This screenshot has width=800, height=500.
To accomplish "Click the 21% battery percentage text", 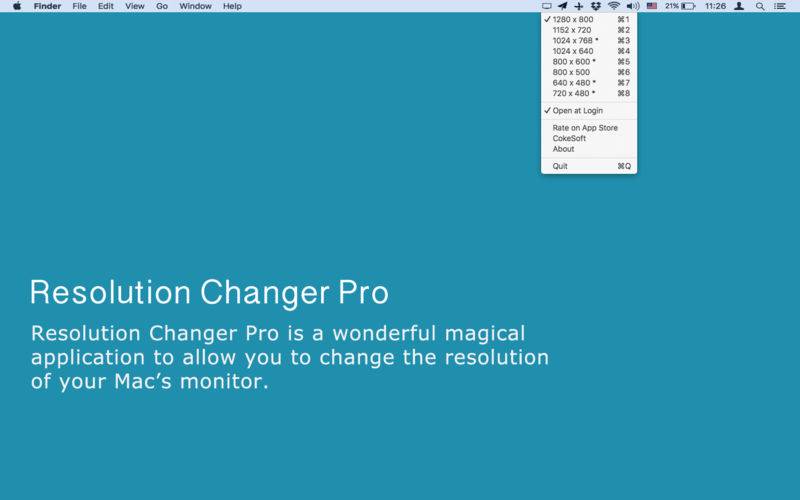I will click(672, 6).
